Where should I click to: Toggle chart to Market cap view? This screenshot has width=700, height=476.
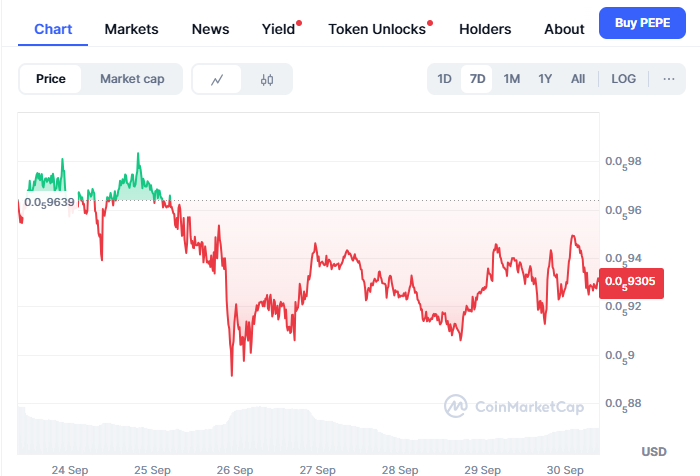pyautogui.click(x=132, y=79)
